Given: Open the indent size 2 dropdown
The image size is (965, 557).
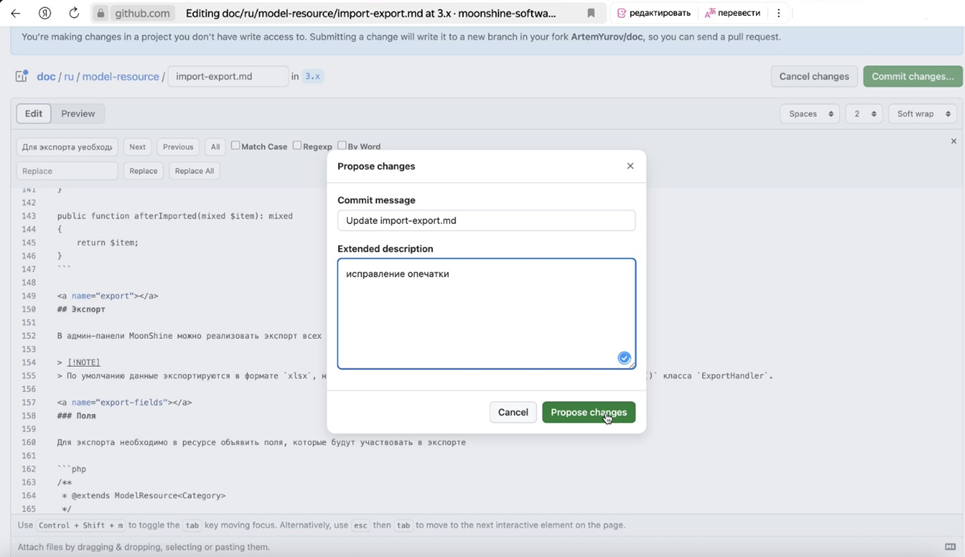Looking at the screenshot, I should coord(864,114).
